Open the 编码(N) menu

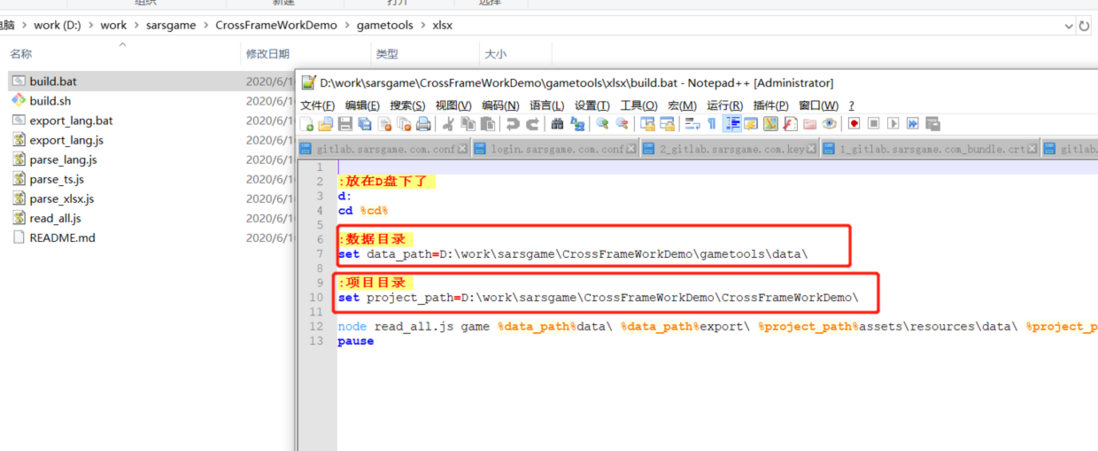click(x=501, y=106)
